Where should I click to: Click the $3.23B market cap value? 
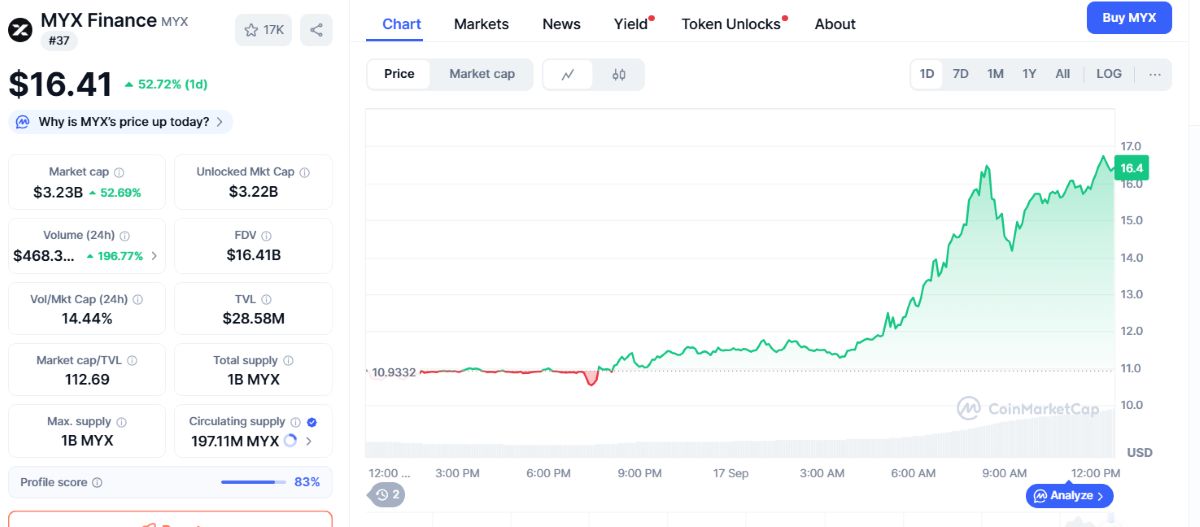[x=59, y=192]
